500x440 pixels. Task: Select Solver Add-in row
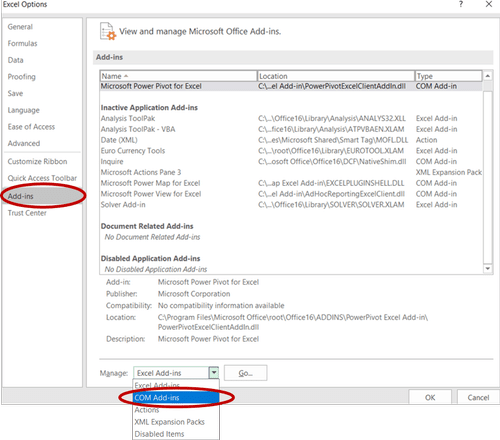[291, 205]
